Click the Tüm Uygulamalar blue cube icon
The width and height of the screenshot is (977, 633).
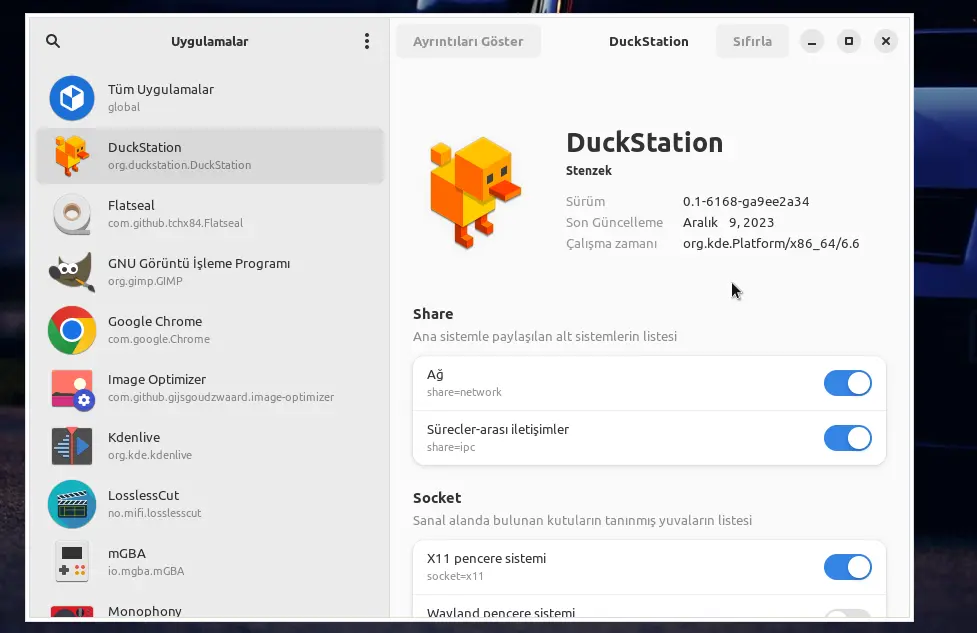coord(72,98)
